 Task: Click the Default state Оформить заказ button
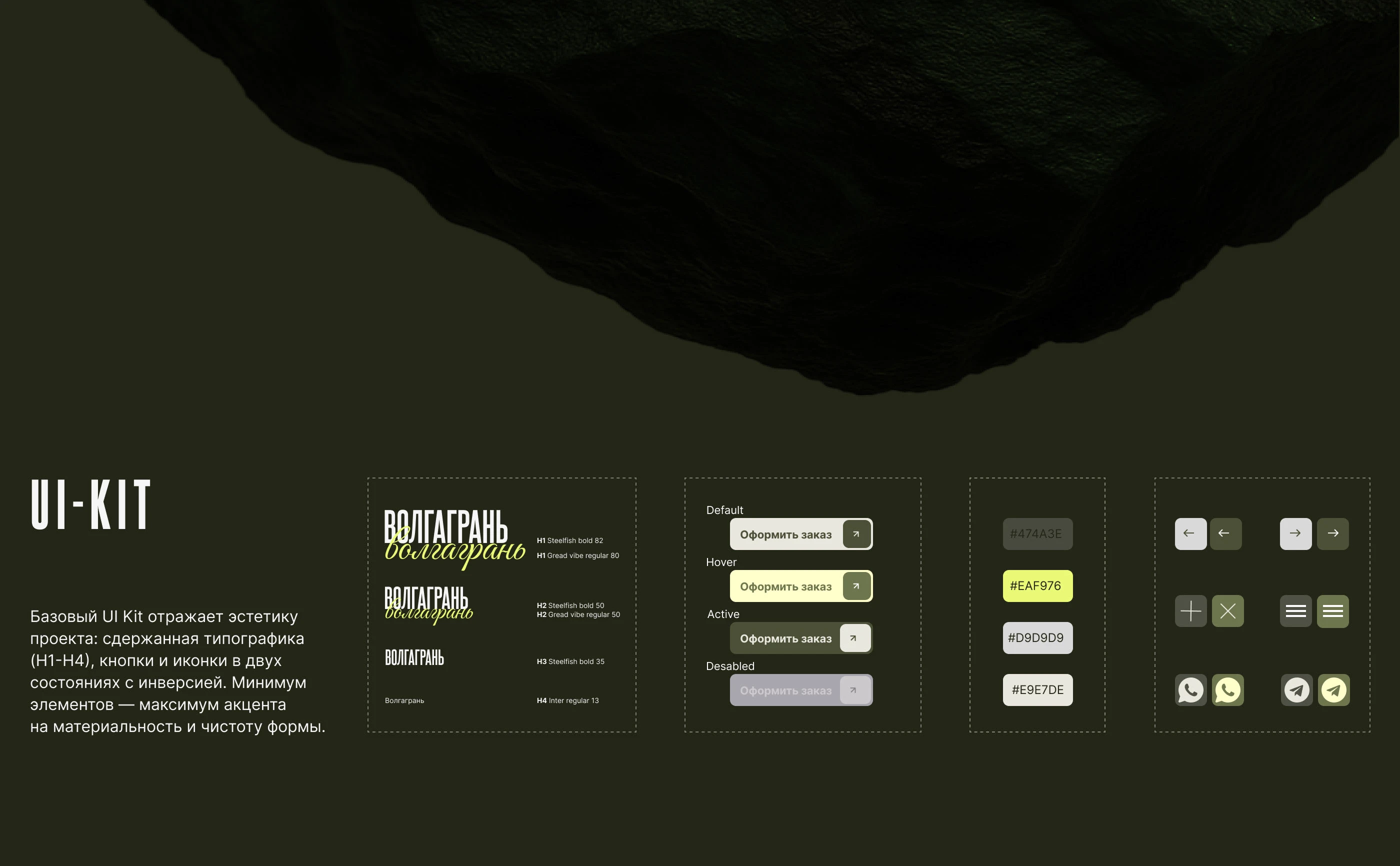pyautogui.click(x=800, y=534)
